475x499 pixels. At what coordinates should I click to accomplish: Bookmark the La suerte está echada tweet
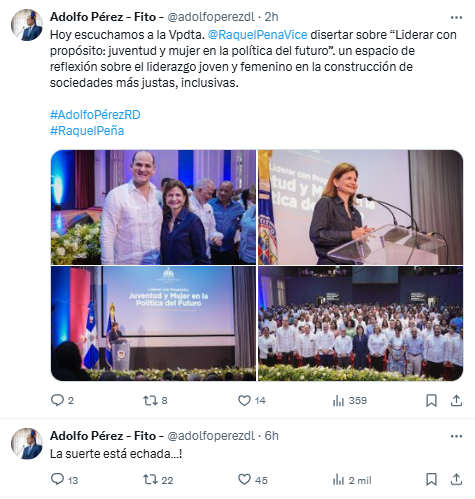[x=431, y=480]
